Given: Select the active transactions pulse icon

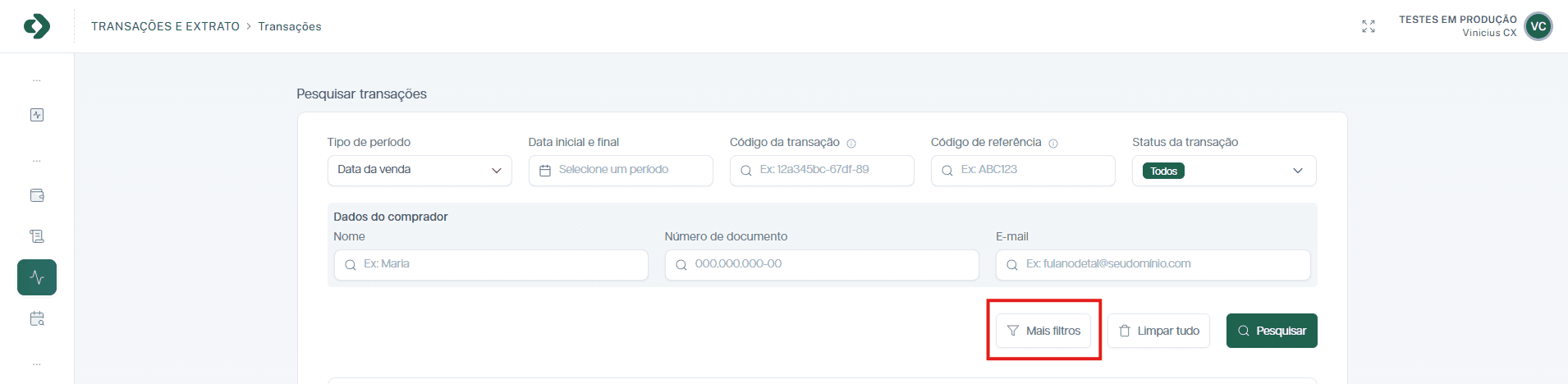Looking at the screenshot, I should (37, 277).
